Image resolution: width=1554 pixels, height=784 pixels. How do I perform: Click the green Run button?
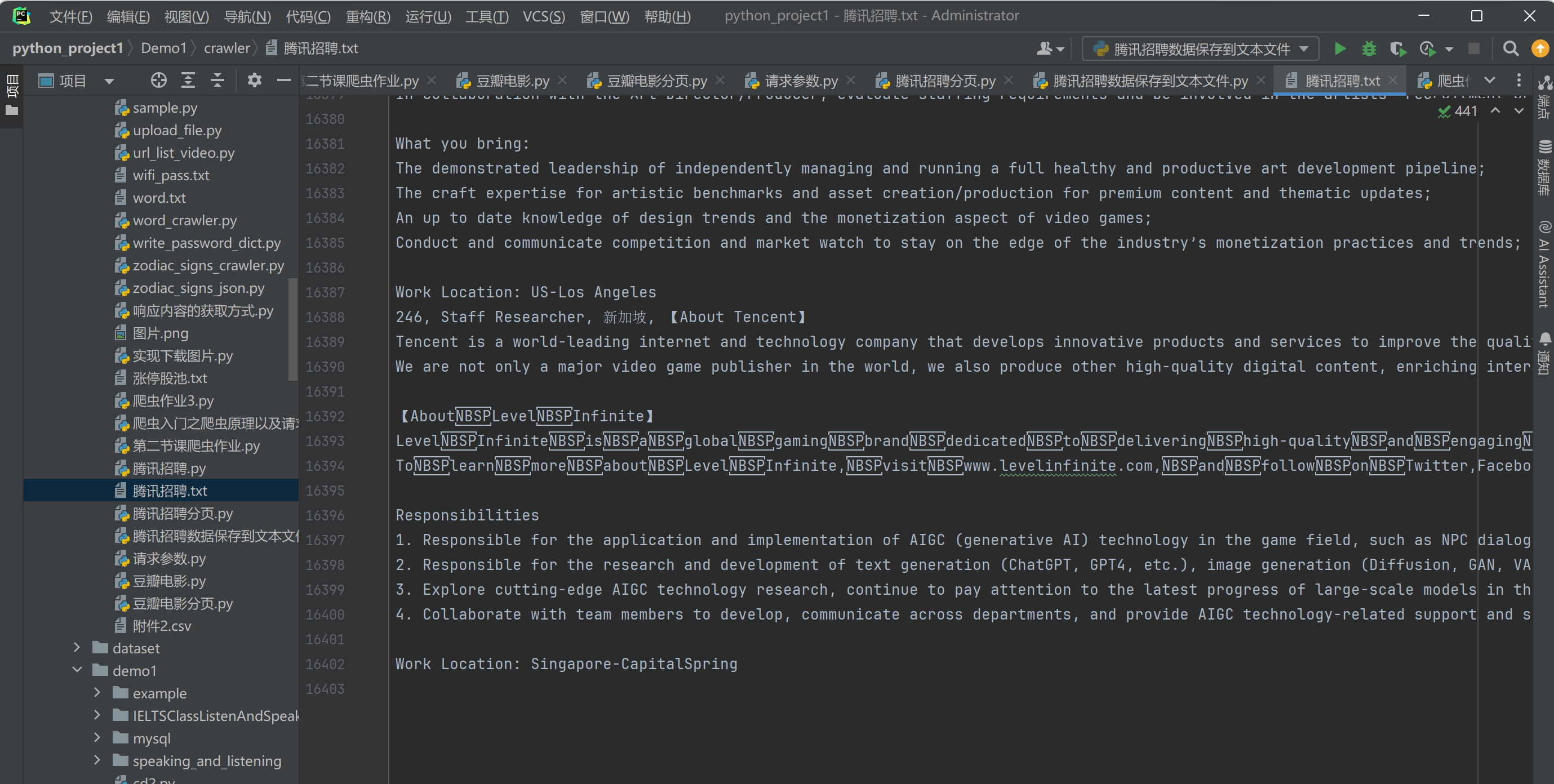pos(1339,49)
